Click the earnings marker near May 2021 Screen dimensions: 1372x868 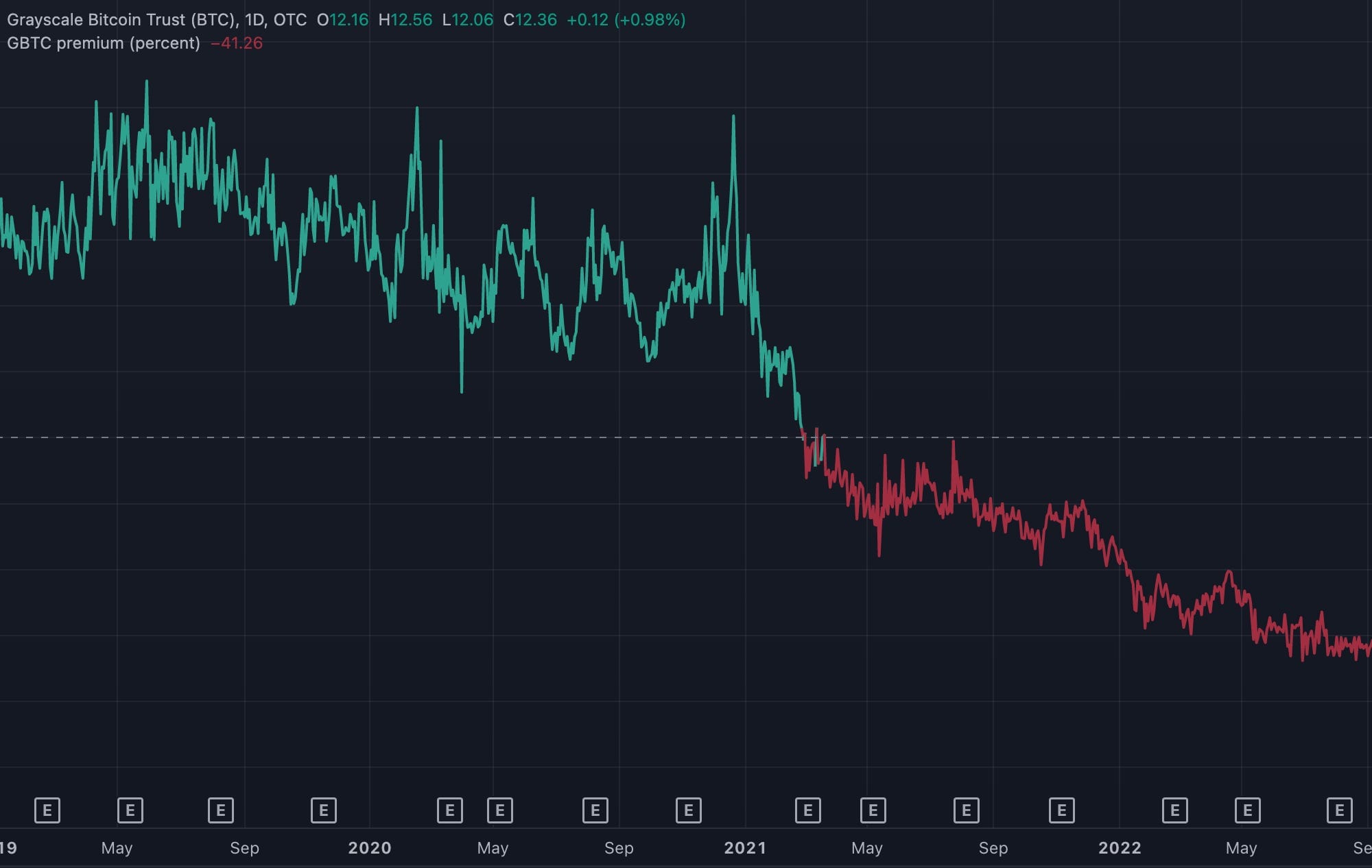[873, 810]
